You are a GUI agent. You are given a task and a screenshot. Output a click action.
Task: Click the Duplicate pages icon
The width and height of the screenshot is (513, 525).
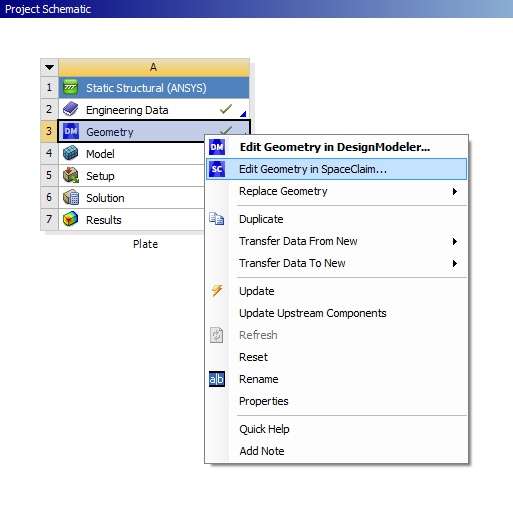click(217, 219)
